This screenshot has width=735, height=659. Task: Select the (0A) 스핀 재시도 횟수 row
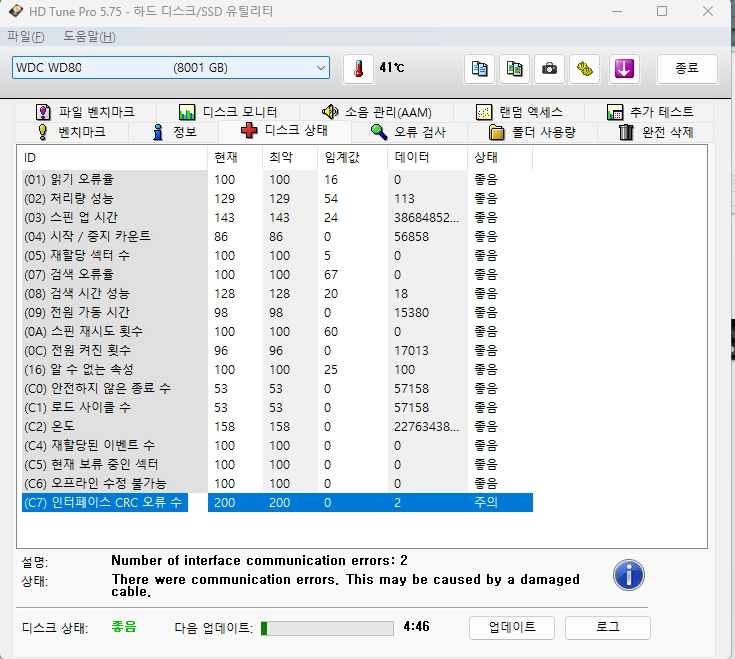(x=277, y=331)
